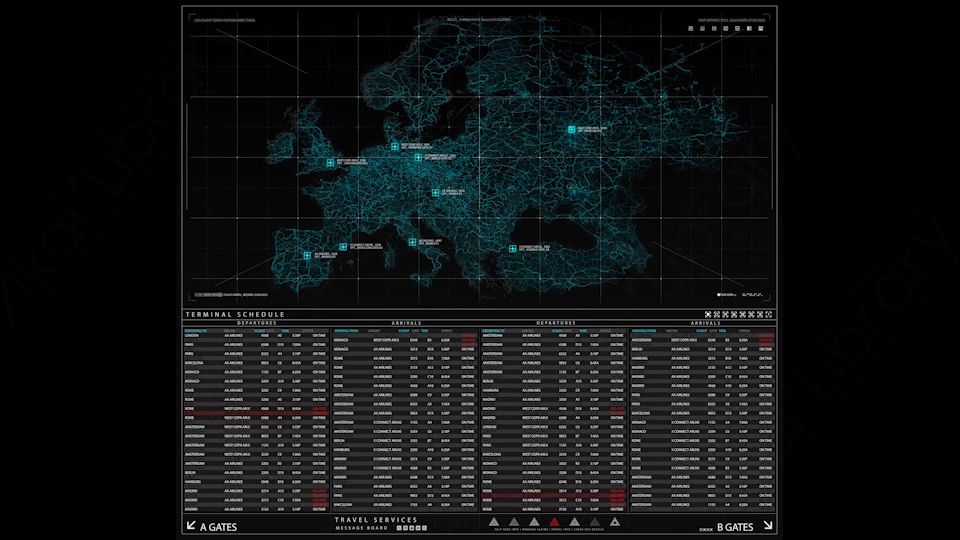This screenshot has width=960, height=540.
Task: Click the A GATES arrow icon
Action: tap(191, 525)
